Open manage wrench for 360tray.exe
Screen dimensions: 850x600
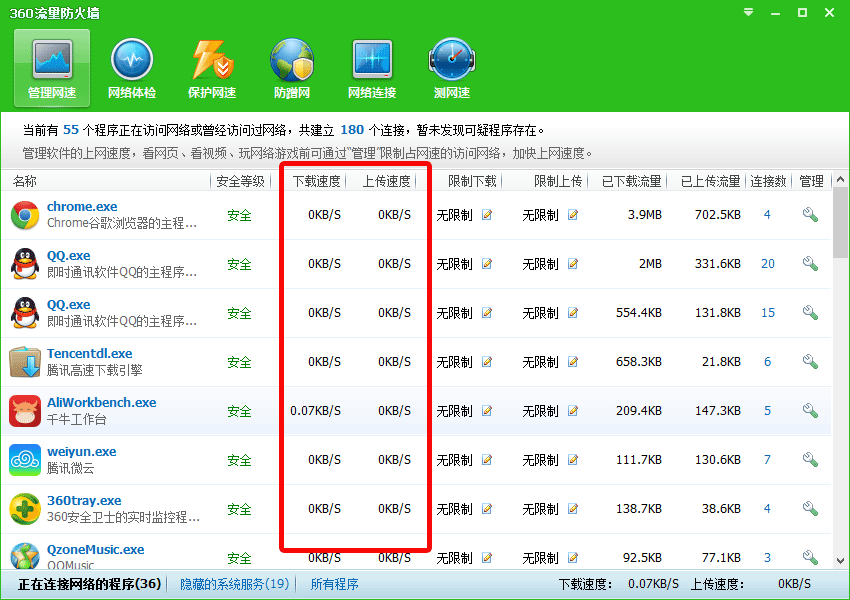click(810, 508)
